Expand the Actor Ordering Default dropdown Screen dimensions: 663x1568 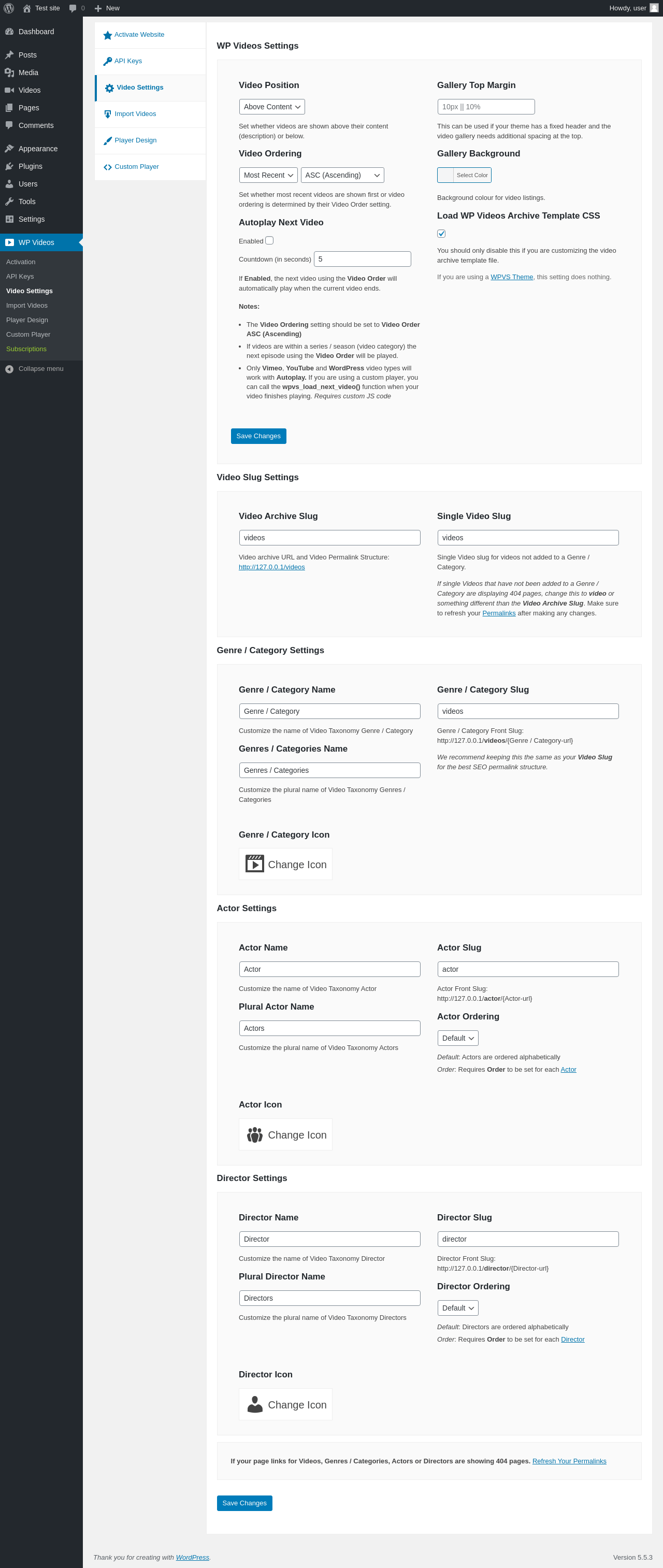[x=458, y=1038]
